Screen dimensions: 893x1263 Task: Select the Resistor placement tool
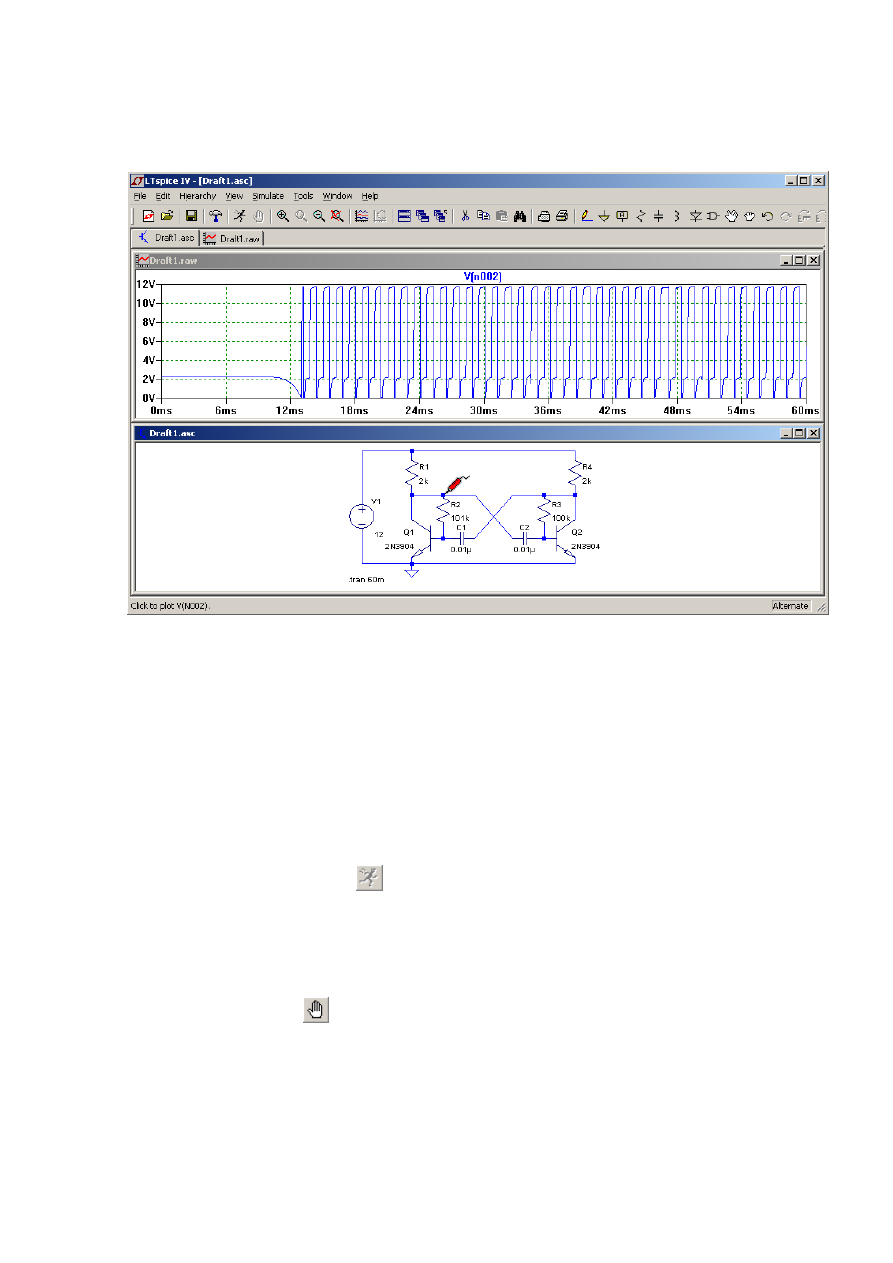point(640,215)
